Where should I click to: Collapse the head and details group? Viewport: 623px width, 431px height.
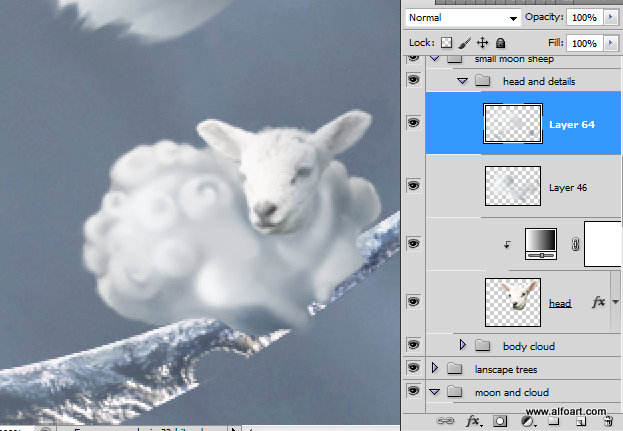click(463, 80)
